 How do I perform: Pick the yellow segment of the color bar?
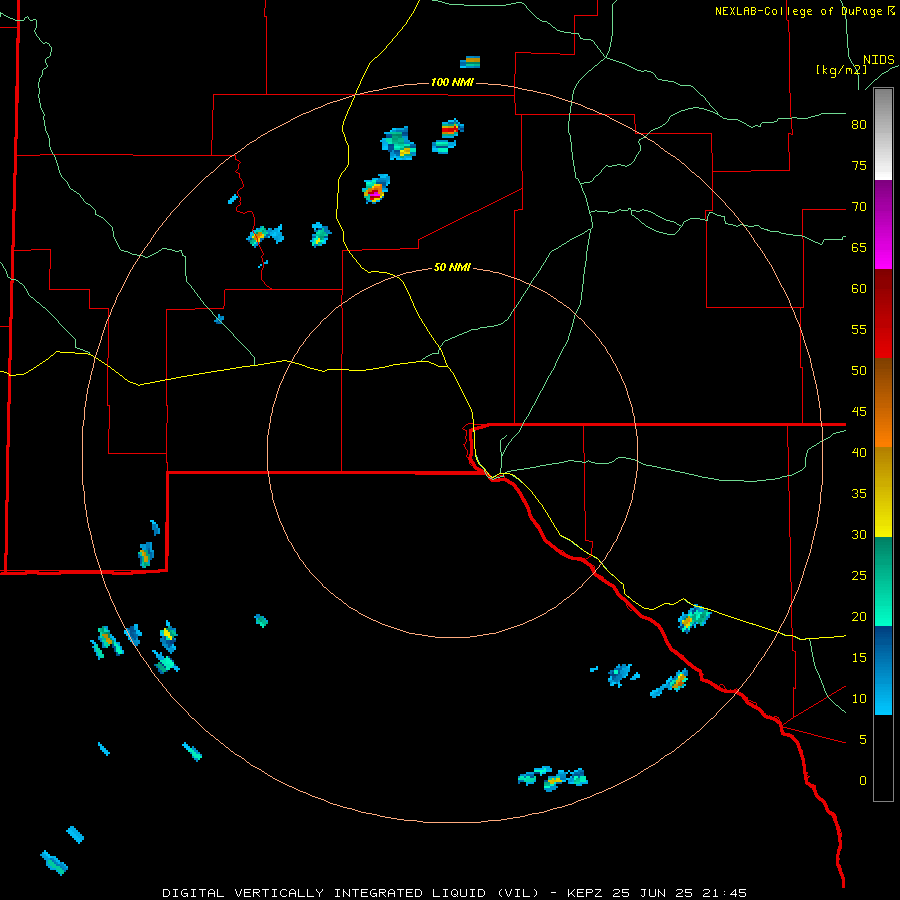click(x=883, y=492)
